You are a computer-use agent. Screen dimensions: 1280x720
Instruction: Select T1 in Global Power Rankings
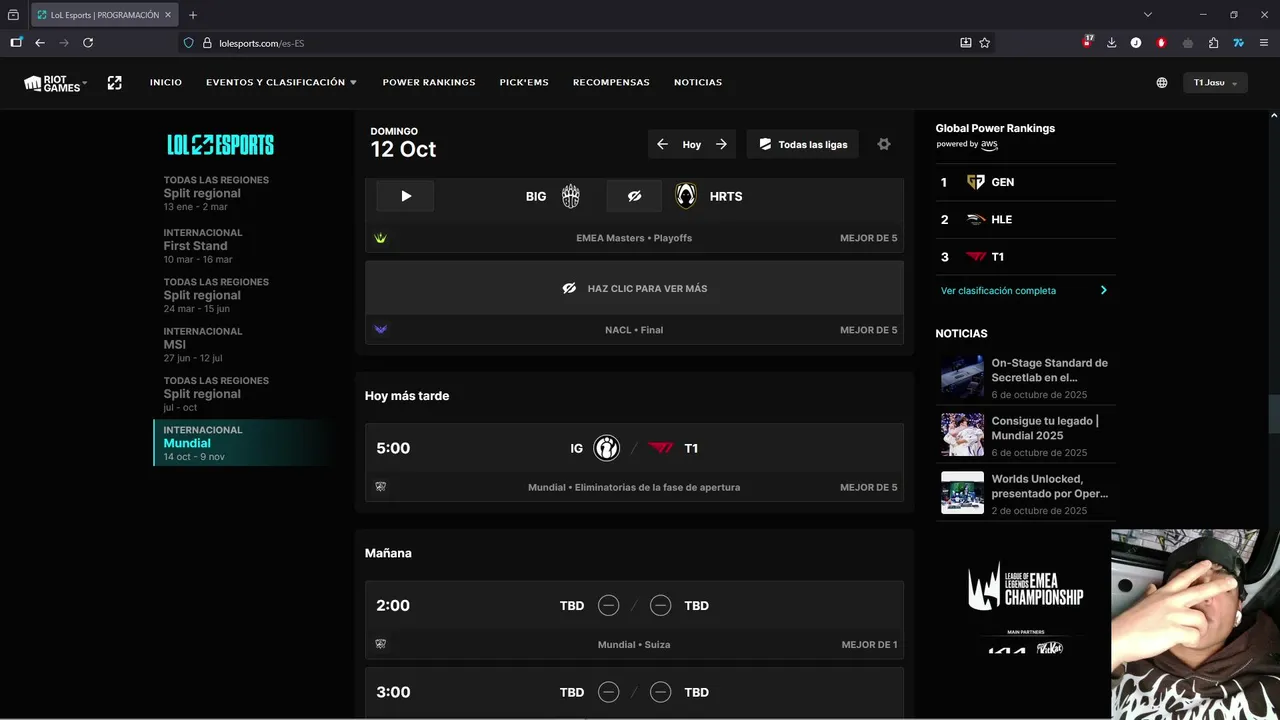coord(1025,257)
